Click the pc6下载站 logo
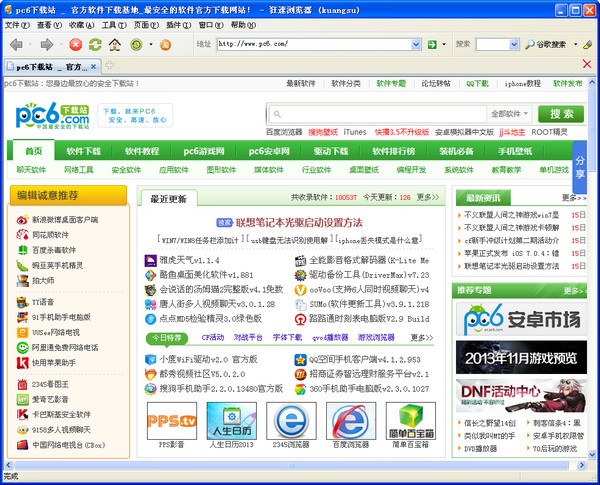This screenshot has width=600, height=485. 52,115
